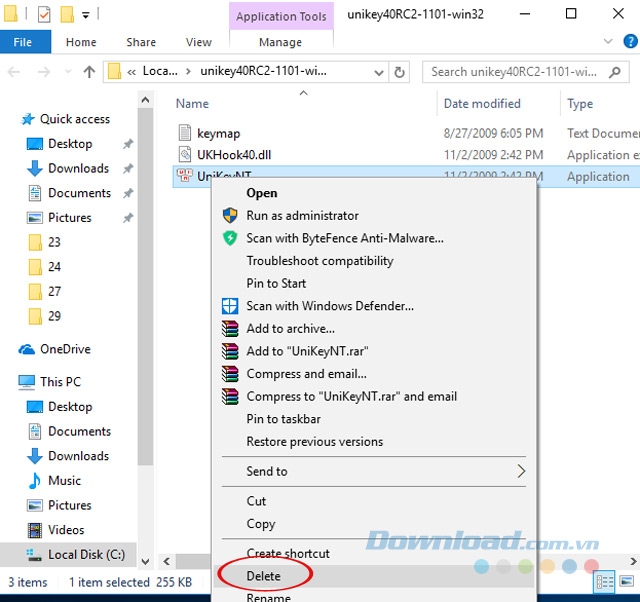Go forward with the Forward arrow
The height and width of the screenshot is (602, 640).
point(44,72)
